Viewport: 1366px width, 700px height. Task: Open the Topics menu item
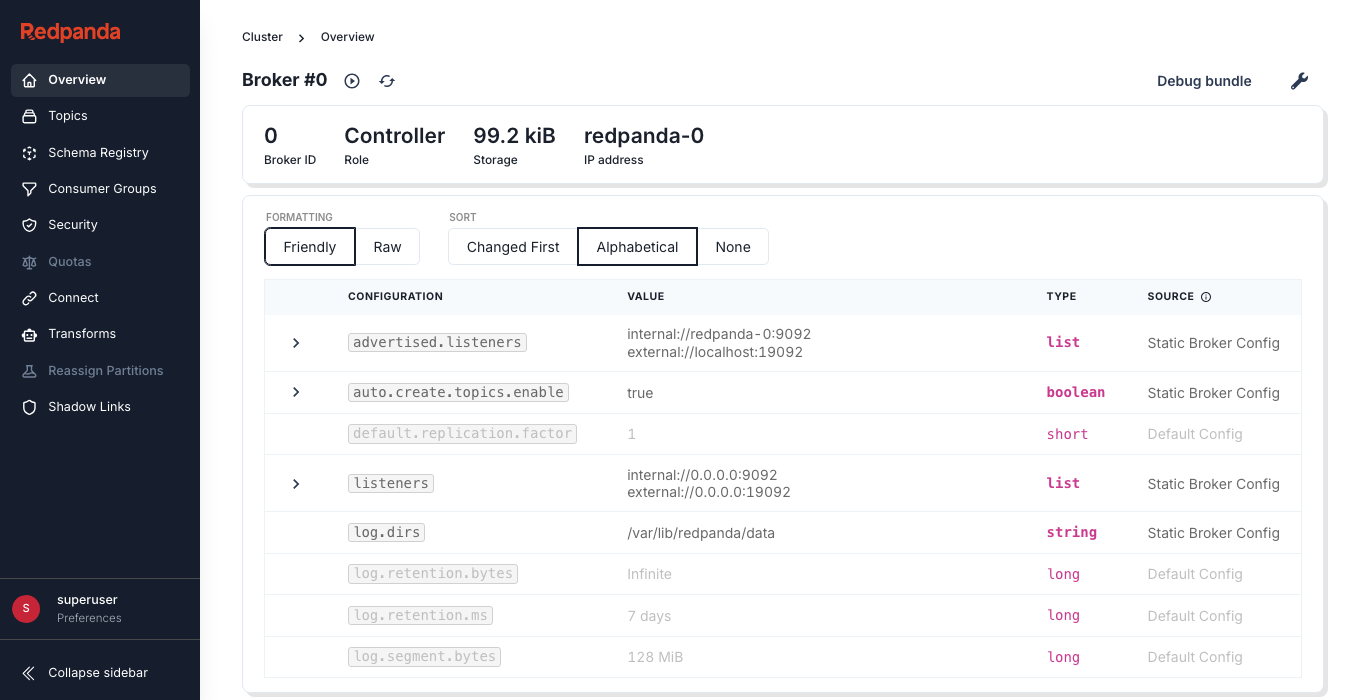[x=68, y=116]
